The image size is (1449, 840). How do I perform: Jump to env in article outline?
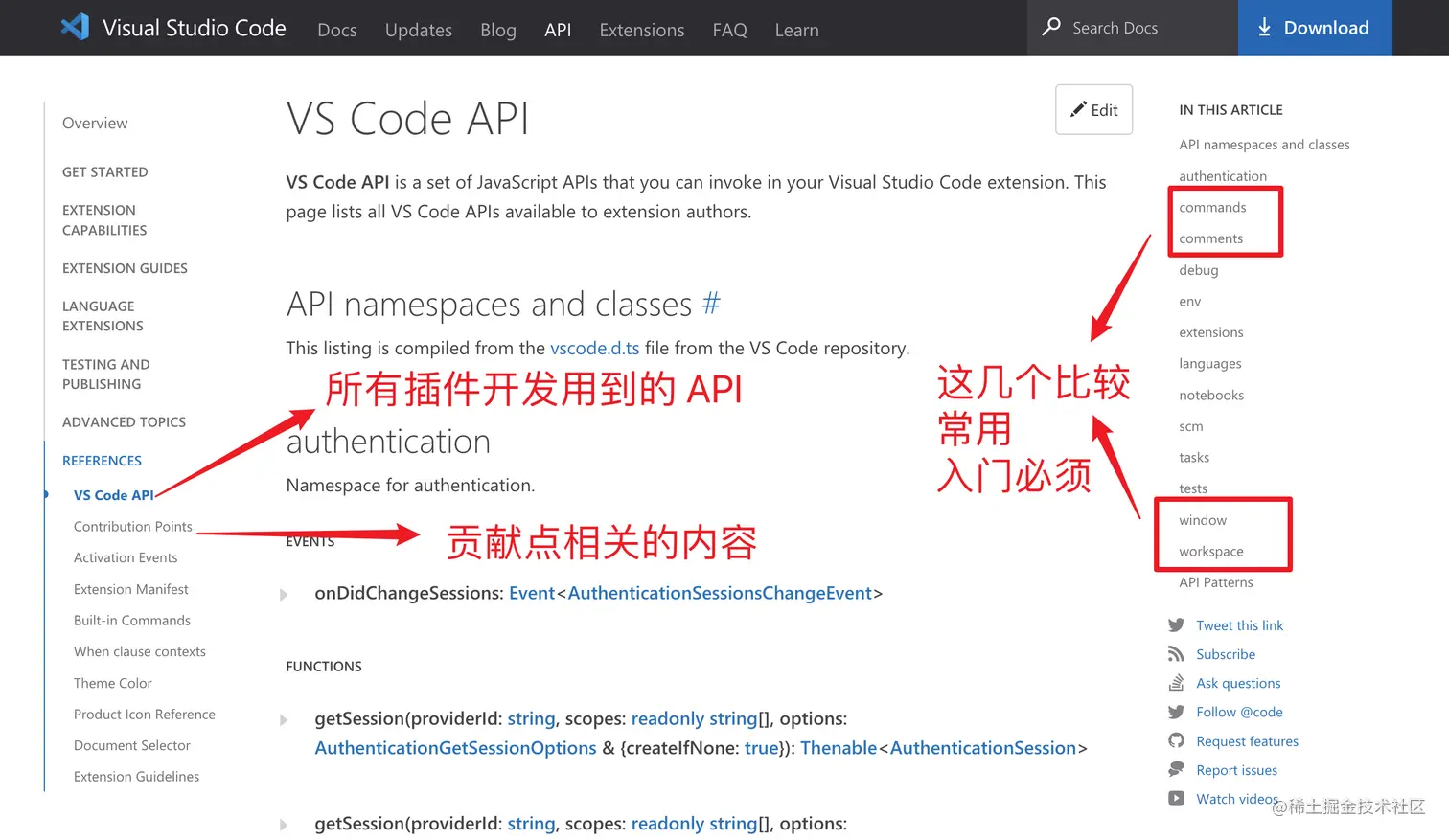pyautogui.click(x=1189, y=301)
